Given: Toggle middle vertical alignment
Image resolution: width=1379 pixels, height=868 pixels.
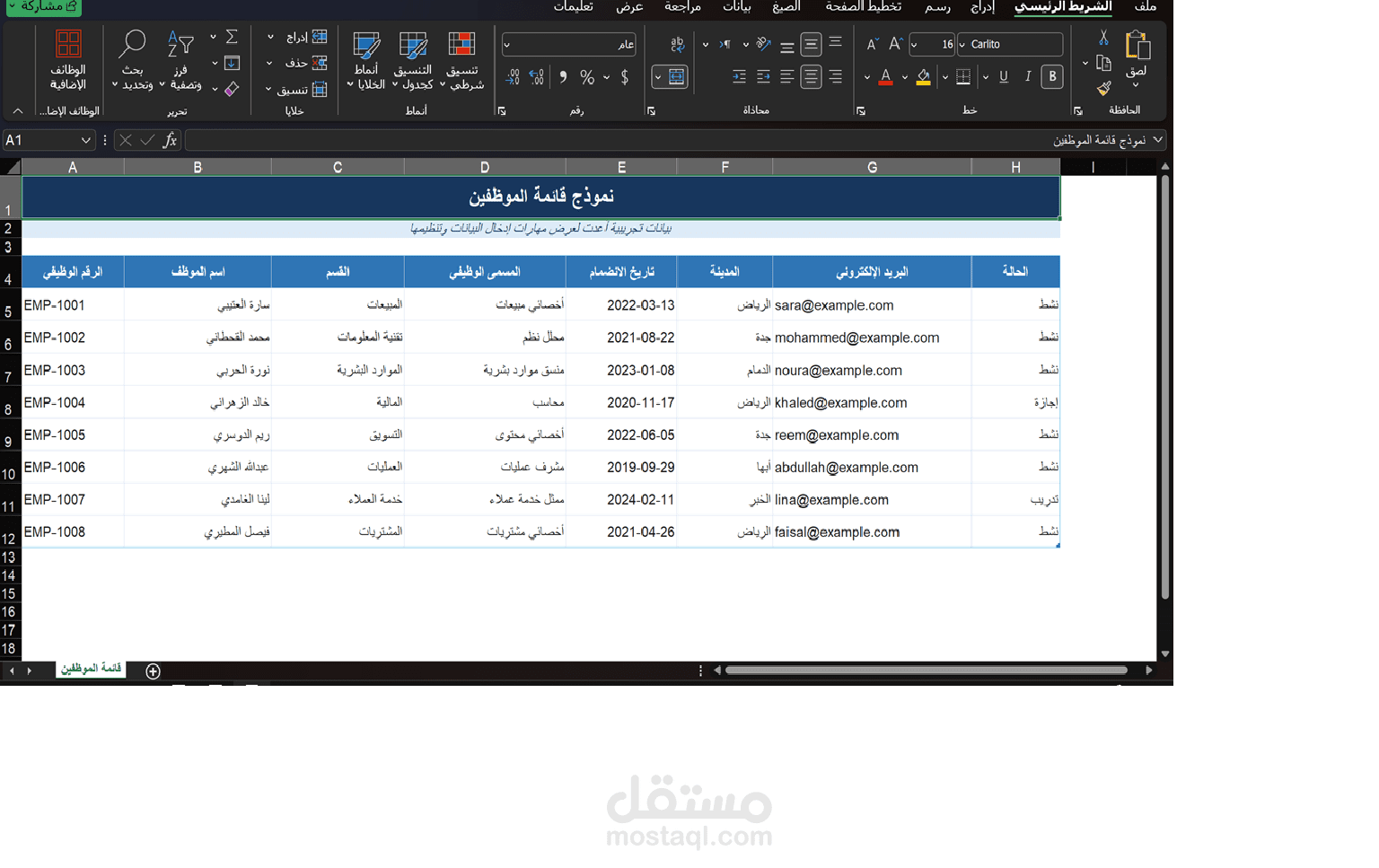Looking at the screenshot, I should point(811,44).
